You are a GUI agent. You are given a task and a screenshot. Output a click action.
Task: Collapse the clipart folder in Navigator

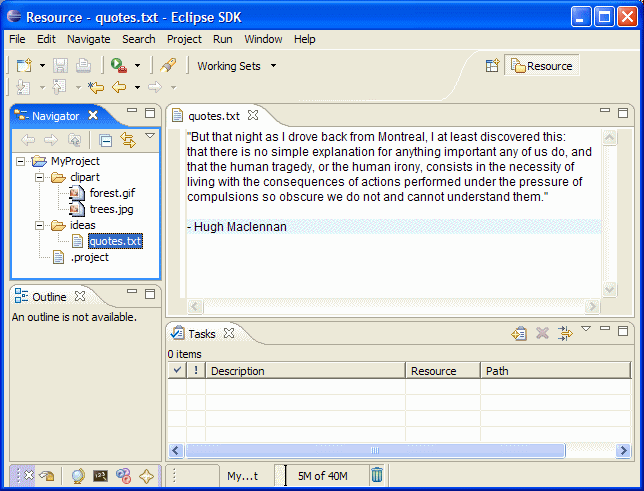tap(39, 177)
